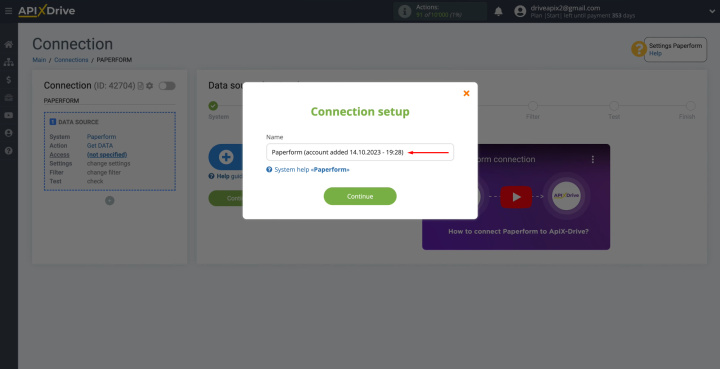Open the Actions info icon
The image size is (720, 369).
tap(405, 11)
